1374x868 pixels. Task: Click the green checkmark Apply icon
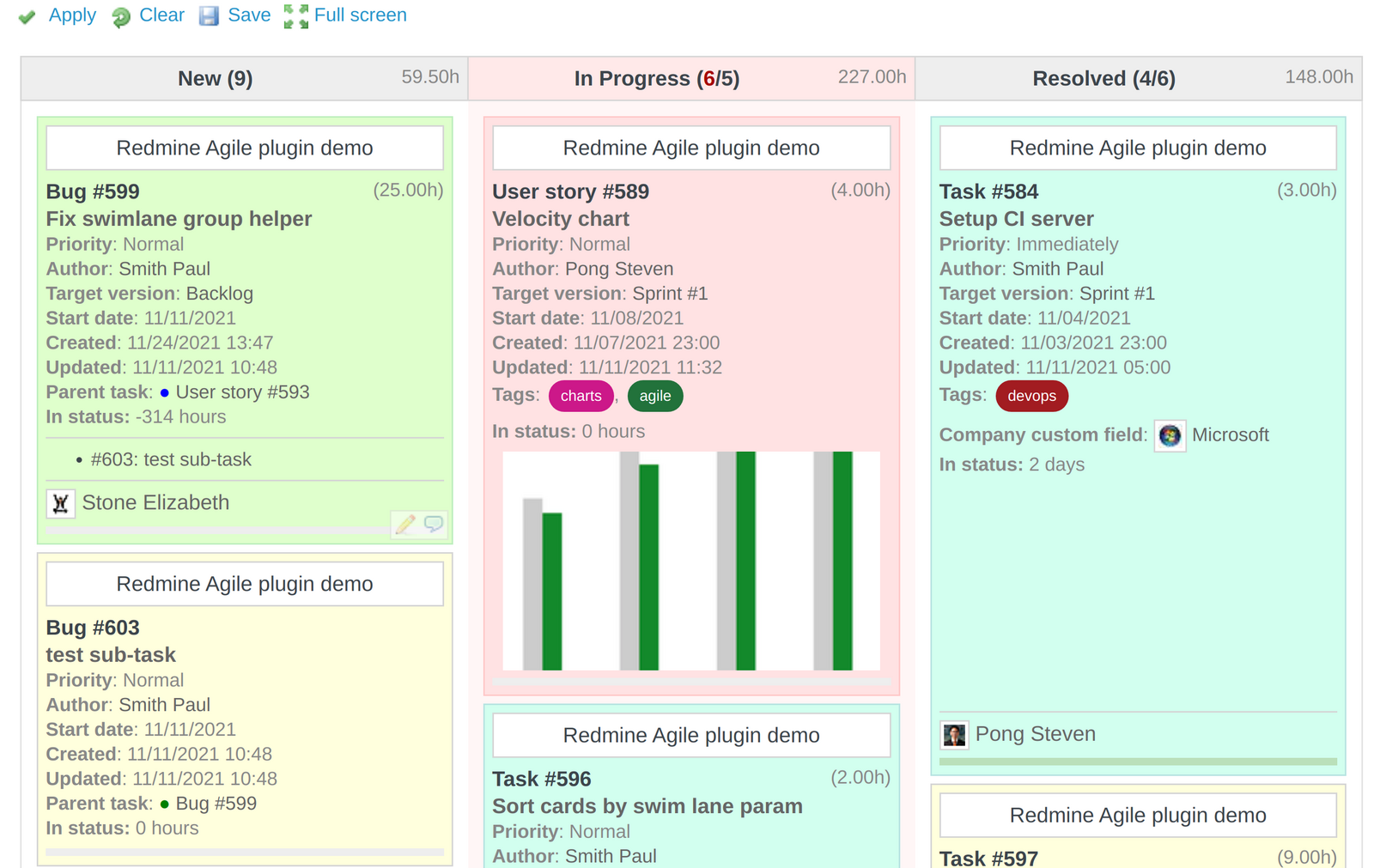27,15
